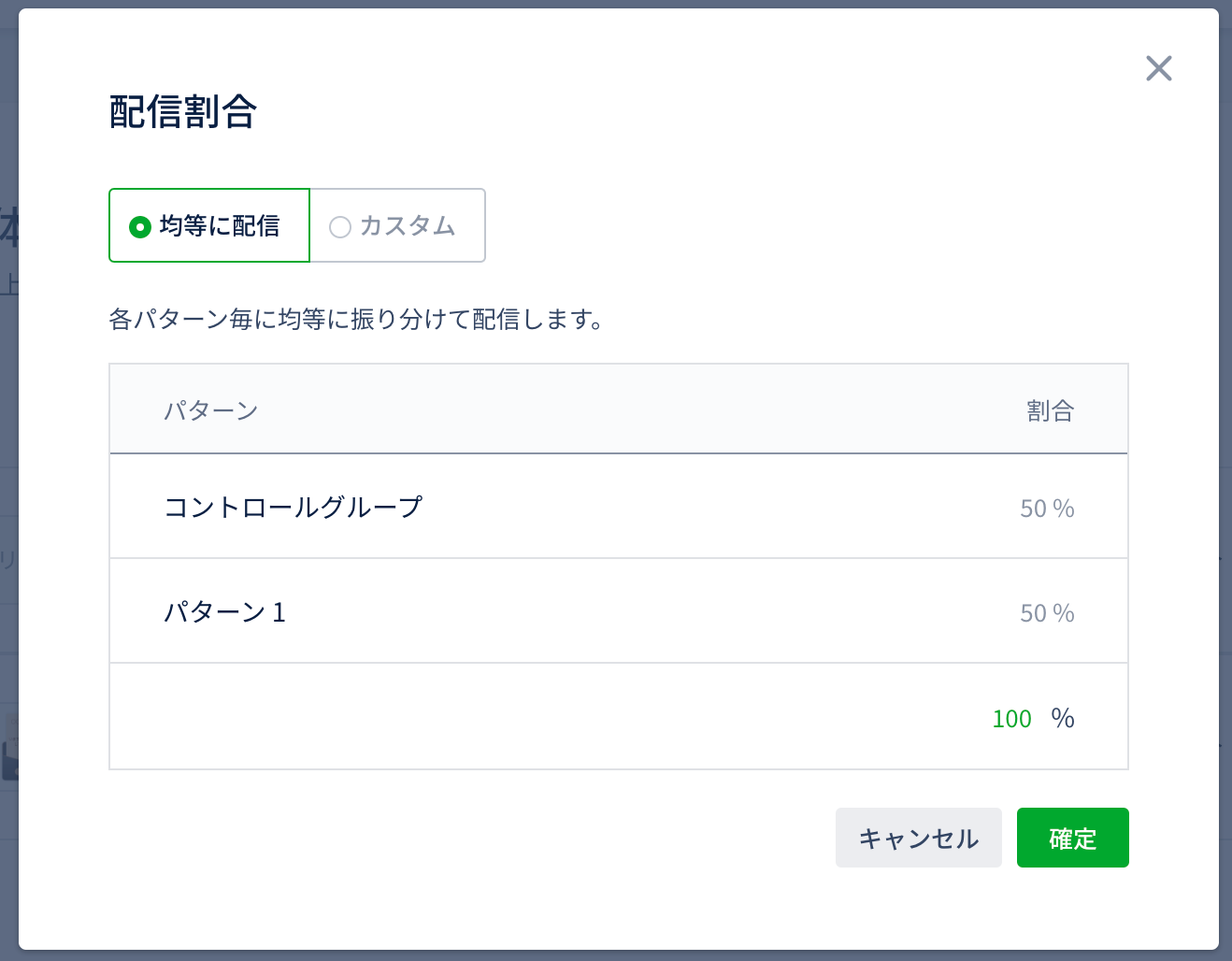Click the % symbol beside the total
This screenshot has width=1232, height=961.
coord(1063,718)
